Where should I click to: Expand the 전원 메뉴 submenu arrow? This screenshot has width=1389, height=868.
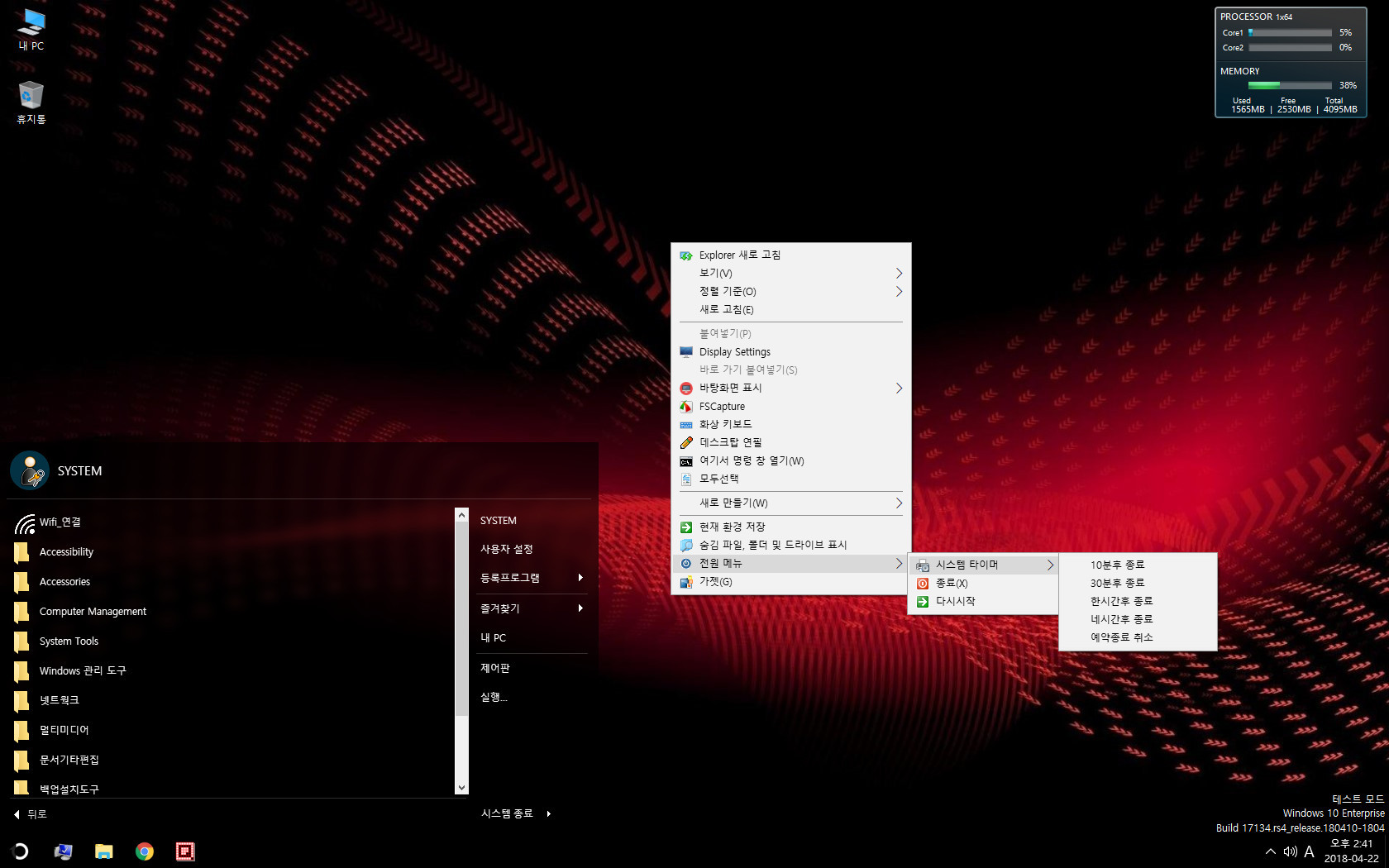click(x=899, y=564)
